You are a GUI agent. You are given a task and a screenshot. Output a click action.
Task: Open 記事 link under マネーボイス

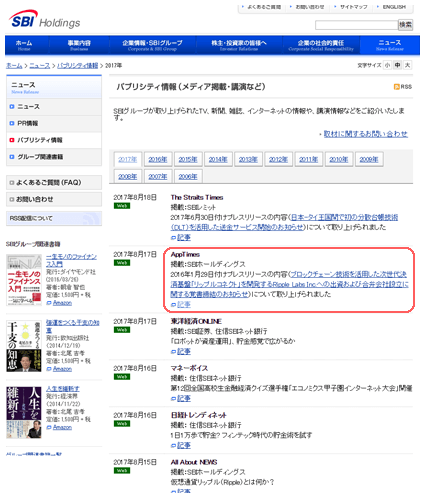[x=183, y=398]
